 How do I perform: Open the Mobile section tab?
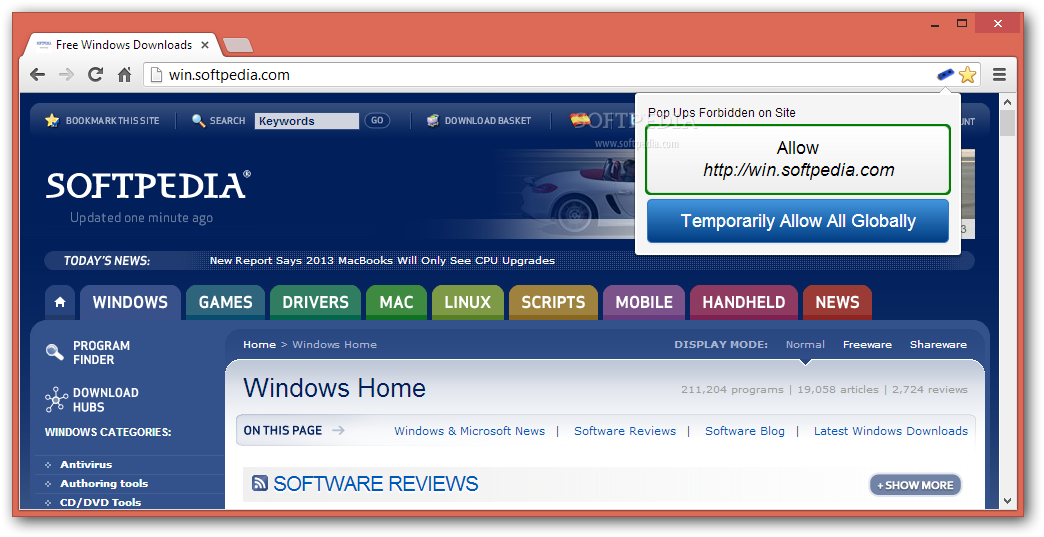click(x=644, y=302)
